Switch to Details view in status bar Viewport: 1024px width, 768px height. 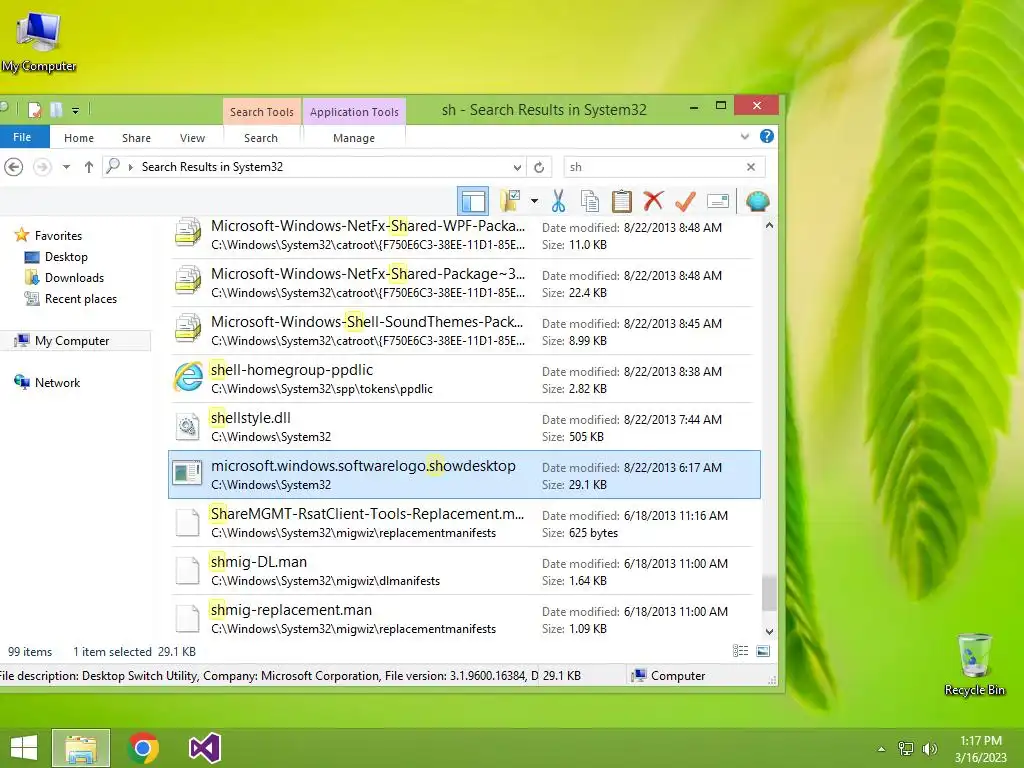pos(740,651)
